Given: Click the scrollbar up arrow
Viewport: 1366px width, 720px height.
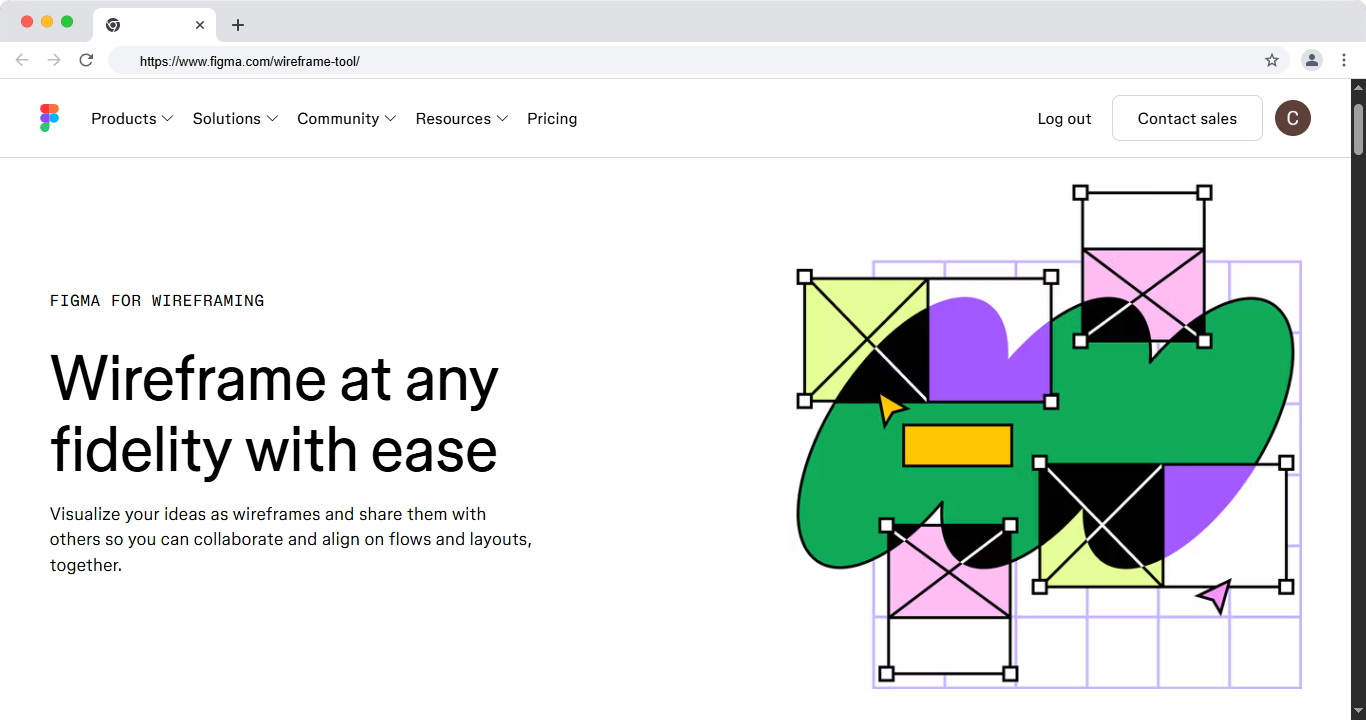Looking at the screenshot, I should [1358, 87].
